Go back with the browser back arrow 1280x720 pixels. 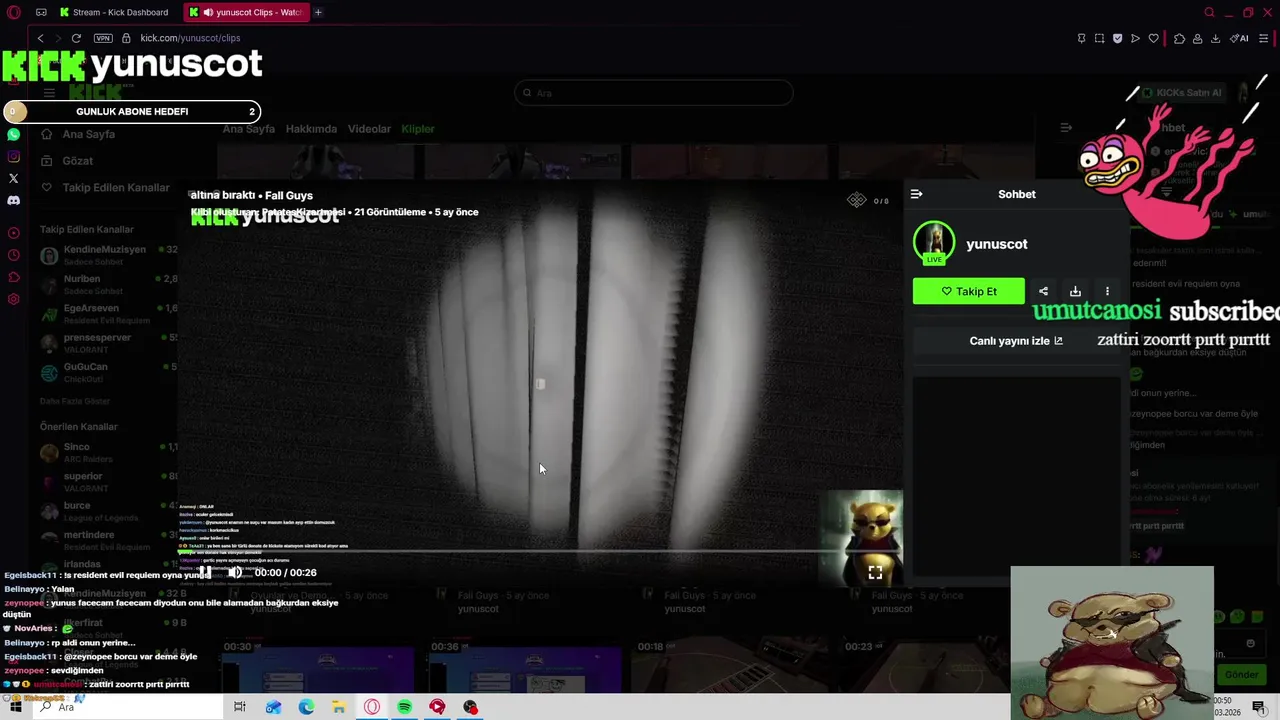[x=40, y=38]
